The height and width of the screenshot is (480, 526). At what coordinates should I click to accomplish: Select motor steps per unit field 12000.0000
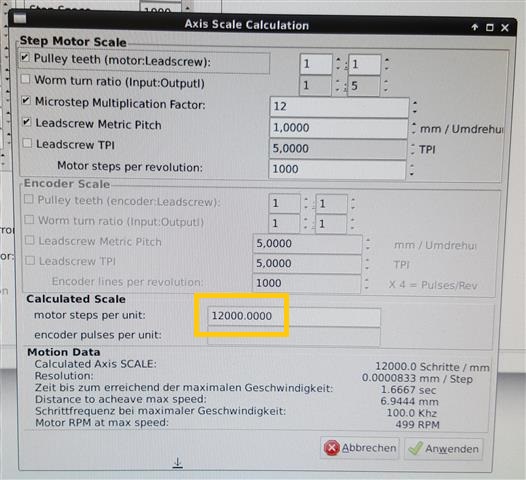[294, 316]
